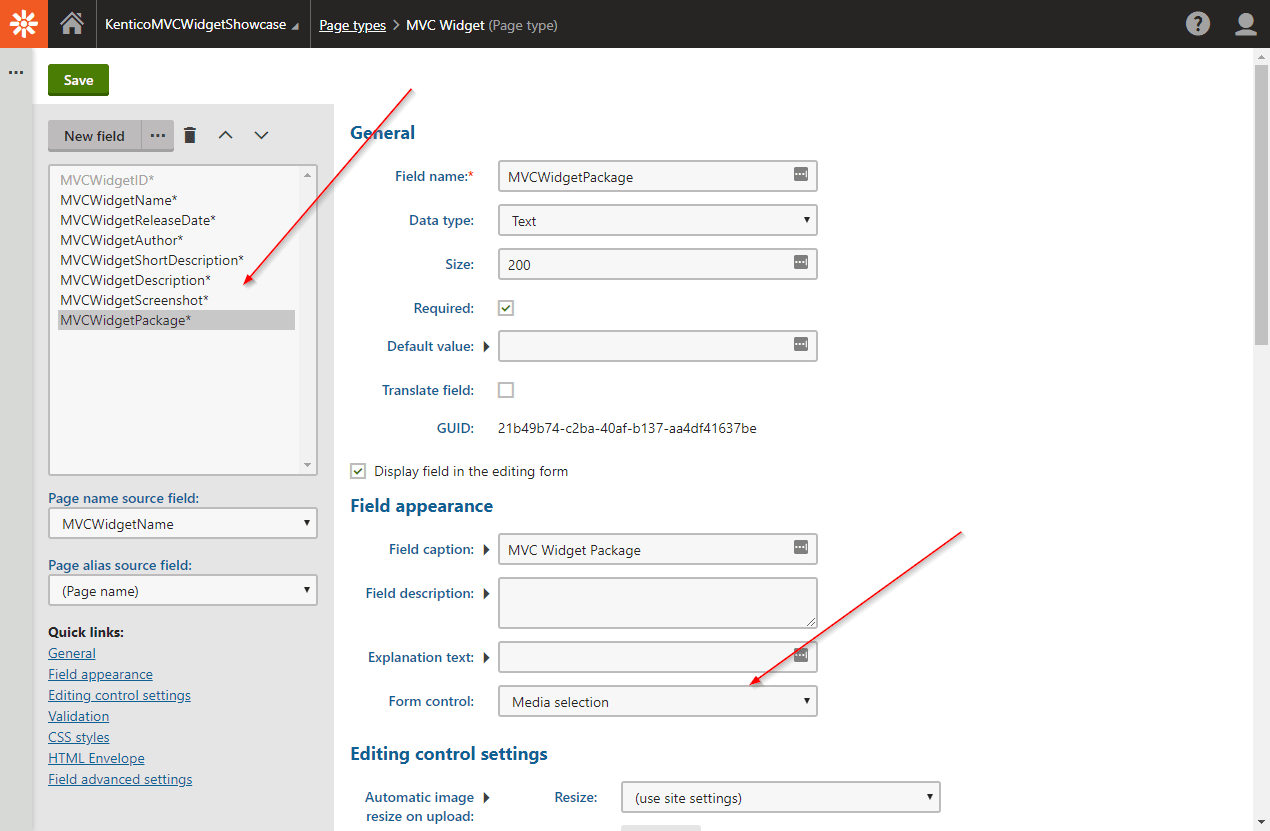Jump to Validation quick link

coord(78,716)
